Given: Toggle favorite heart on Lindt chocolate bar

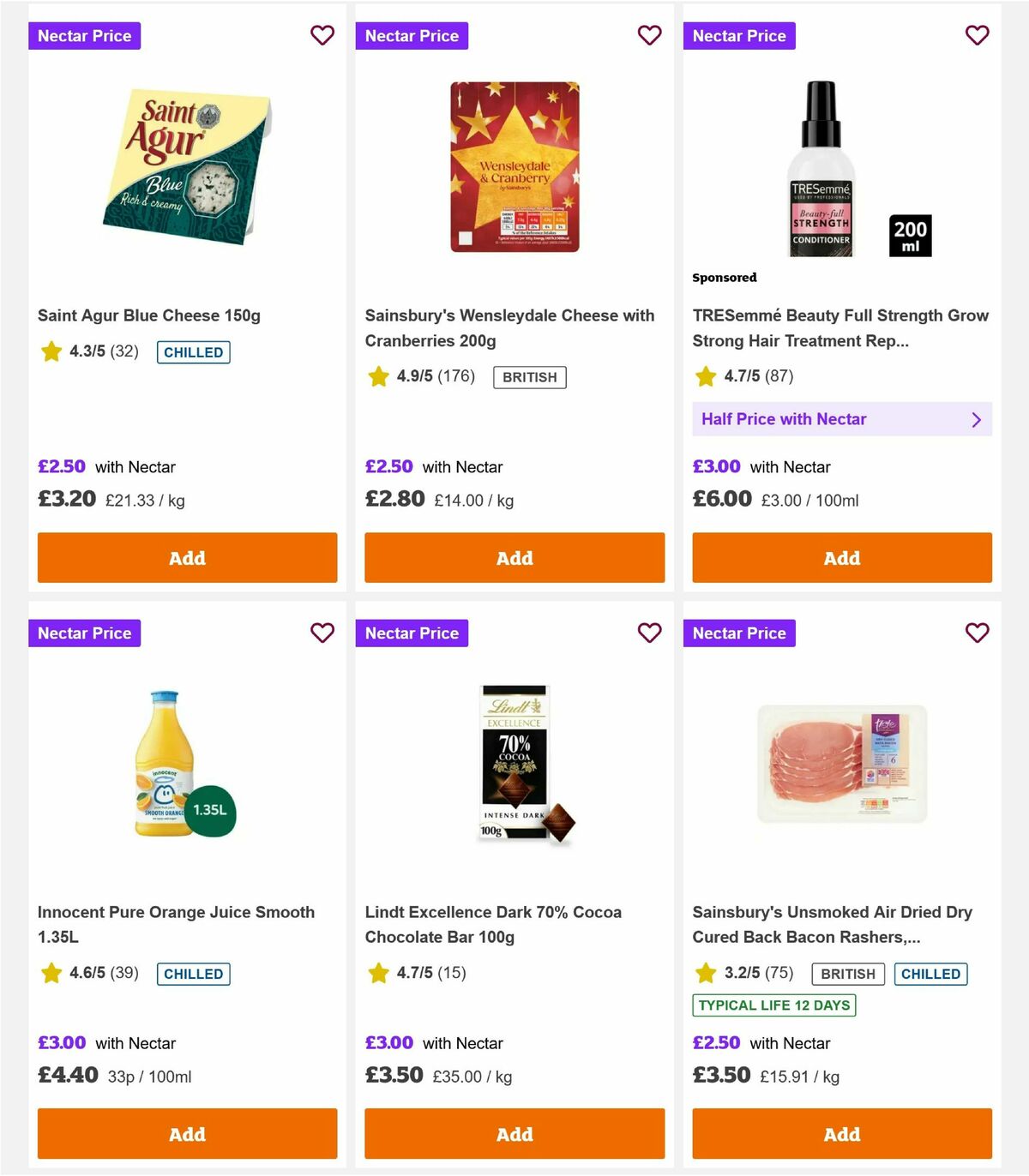Looking at the screenshot, I should [650, 633].
